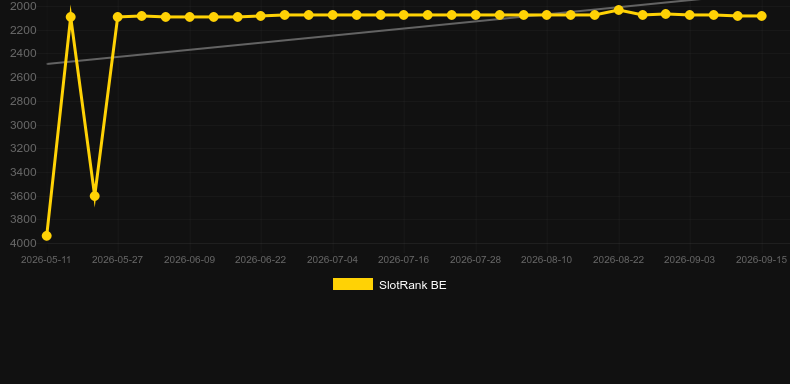Click the 2026-05-27 axis date label
Viewport: 790px width, 384px height.
[117, 260]
